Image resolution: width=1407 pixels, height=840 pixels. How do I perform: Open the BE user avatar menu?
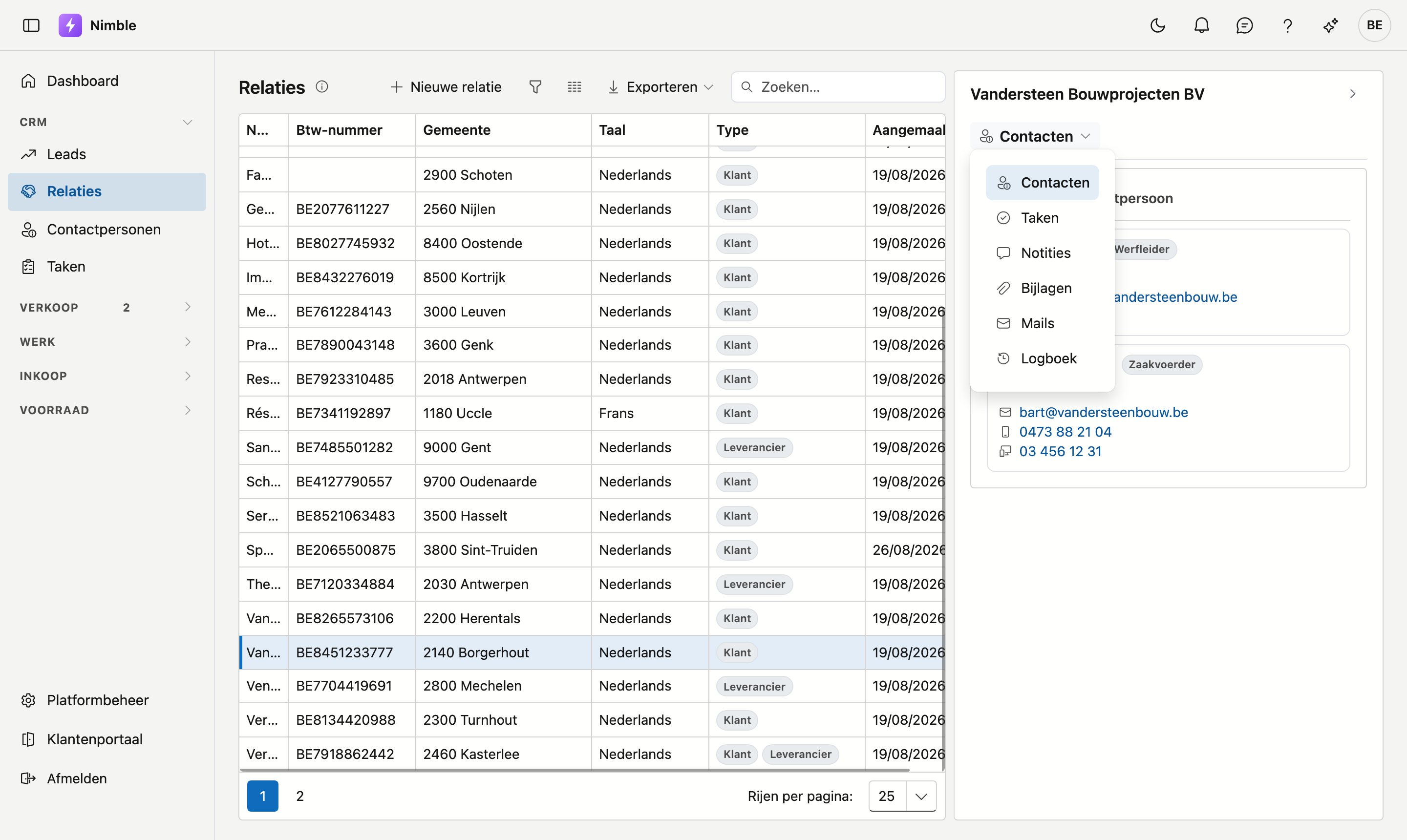point(1374,25)
